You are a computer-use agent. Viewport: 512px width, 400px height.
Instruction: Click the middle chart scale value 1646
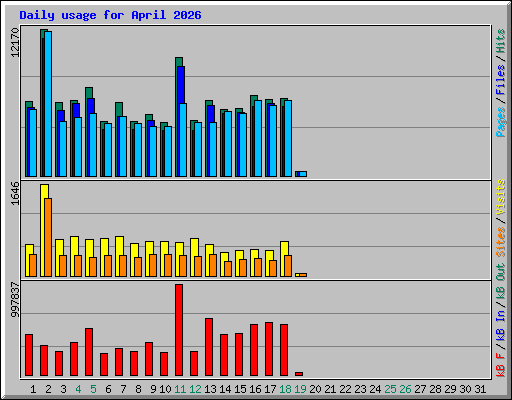pyautogui.click(x=15, y=193)
